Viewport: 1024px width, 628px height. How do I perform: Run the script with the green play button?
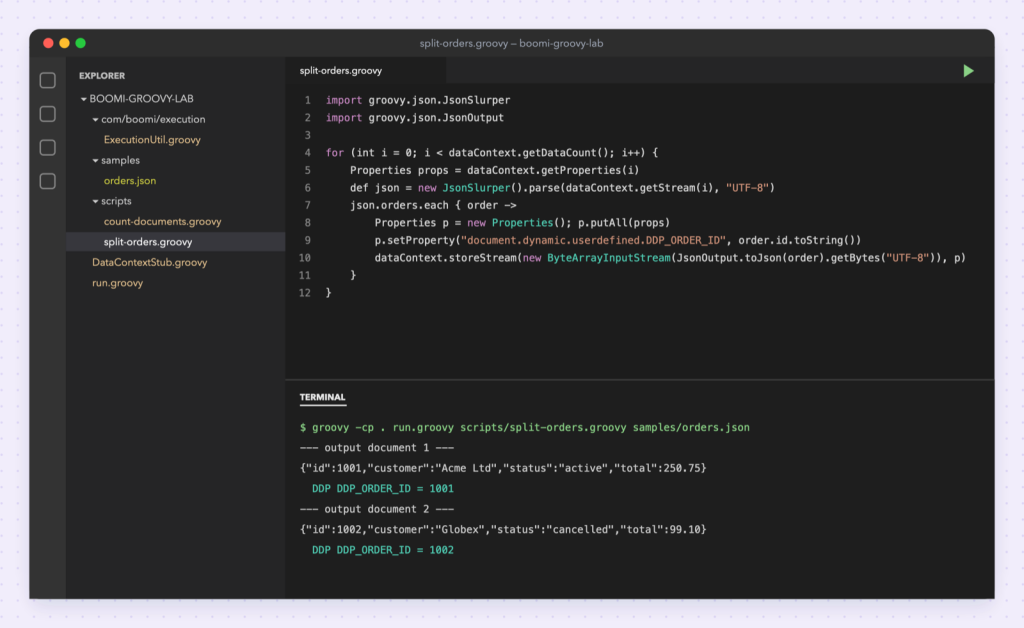pos(968,71)
